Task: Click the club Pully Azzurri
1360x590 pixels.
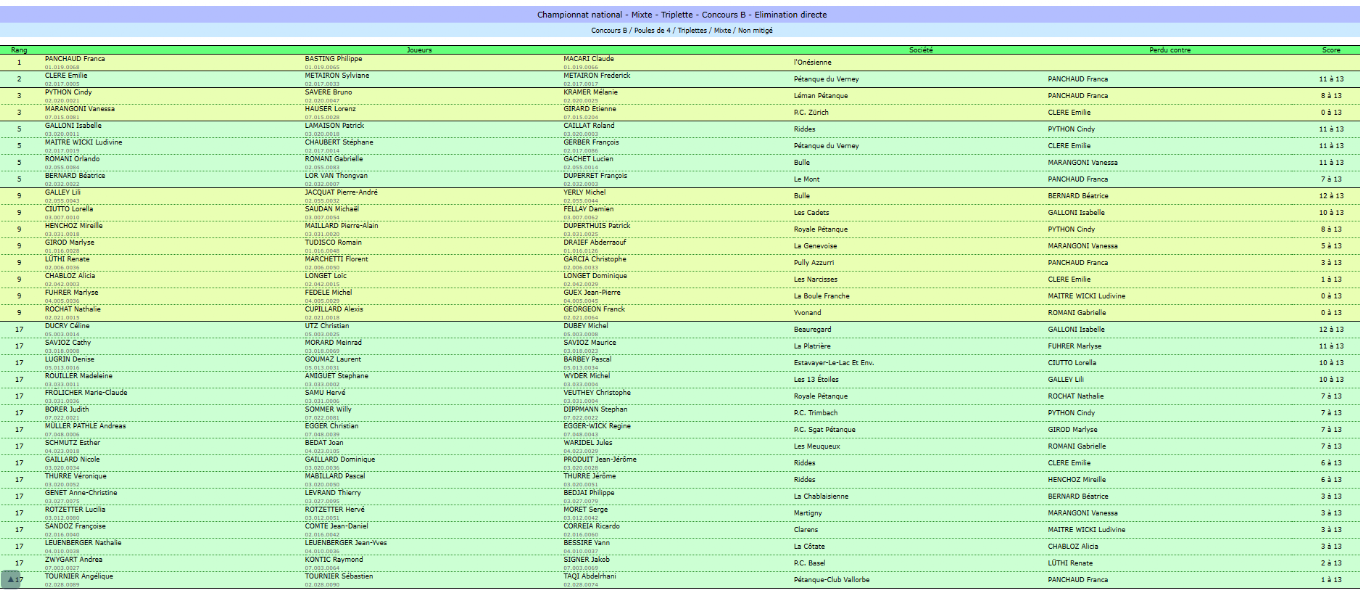Action: point(816,262)
